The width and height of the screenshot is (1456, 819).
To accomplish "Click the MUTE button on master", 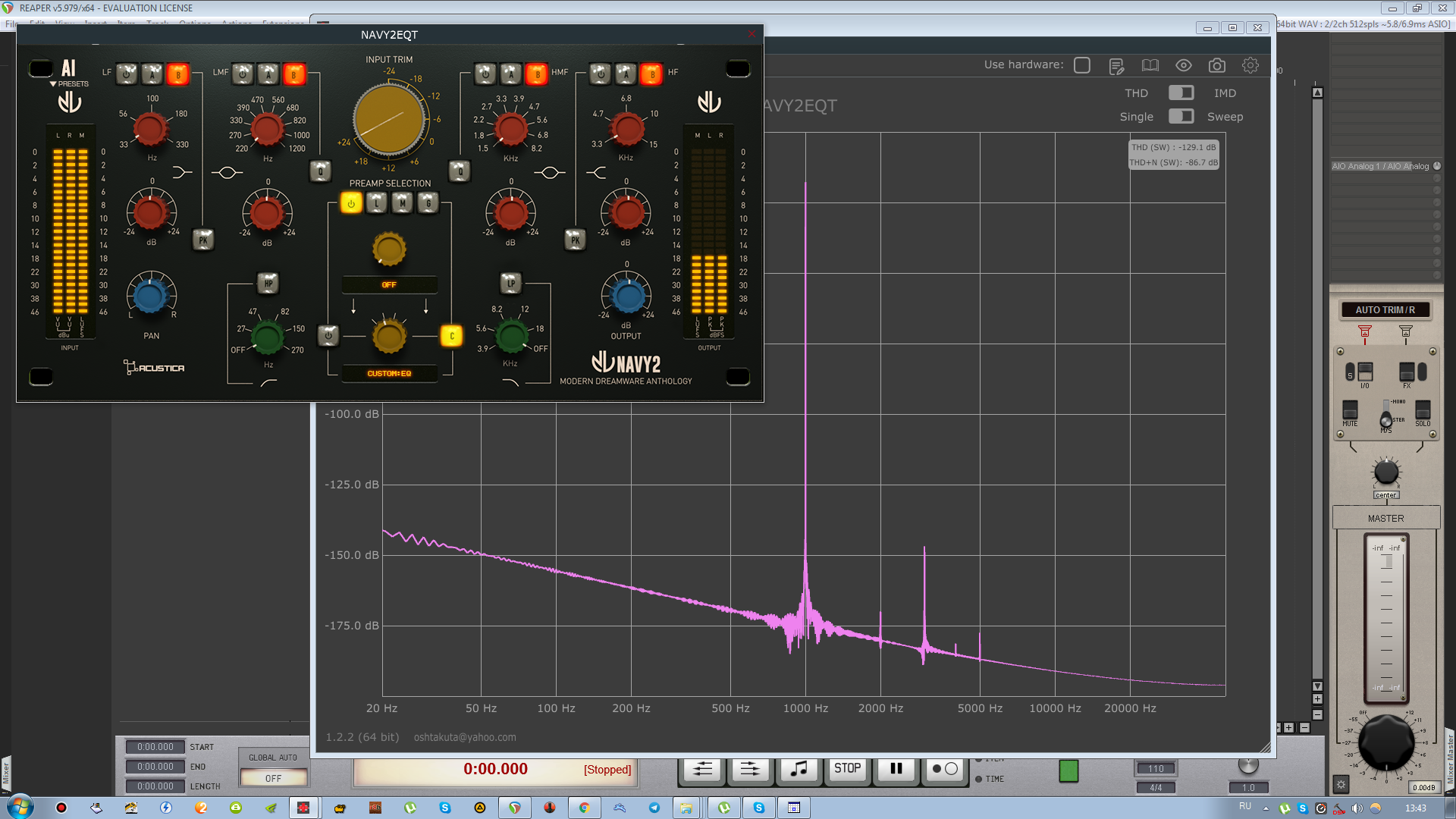I will tap(1350, 410).
